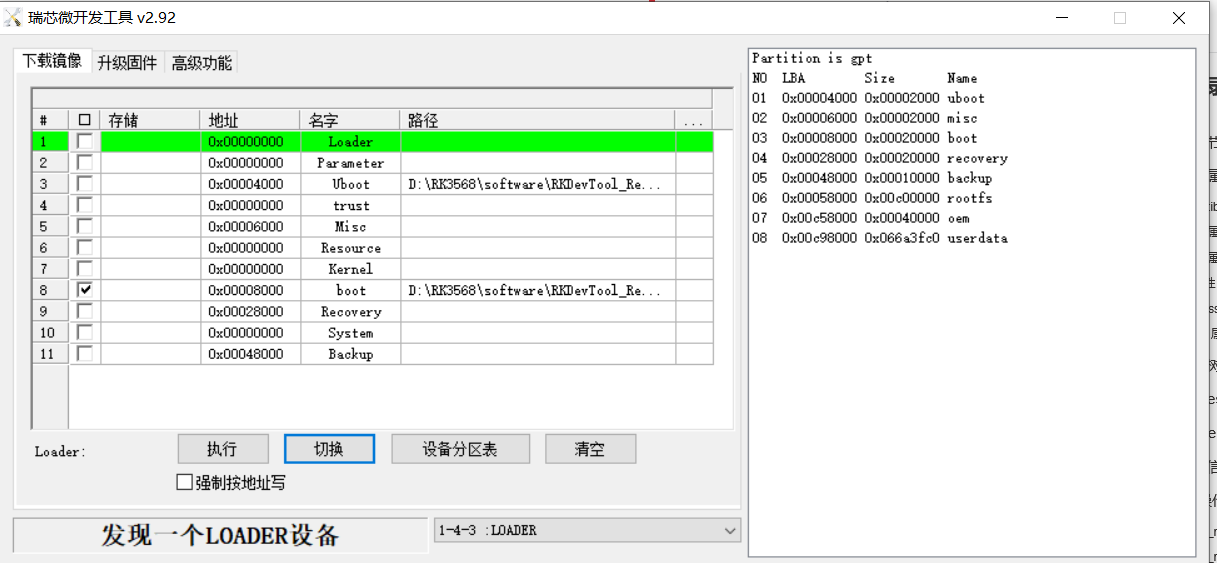The width and height of the screenshot is (1217, 563).
Task: Click the browse cell of Loader row
Action: pos(694,141)
